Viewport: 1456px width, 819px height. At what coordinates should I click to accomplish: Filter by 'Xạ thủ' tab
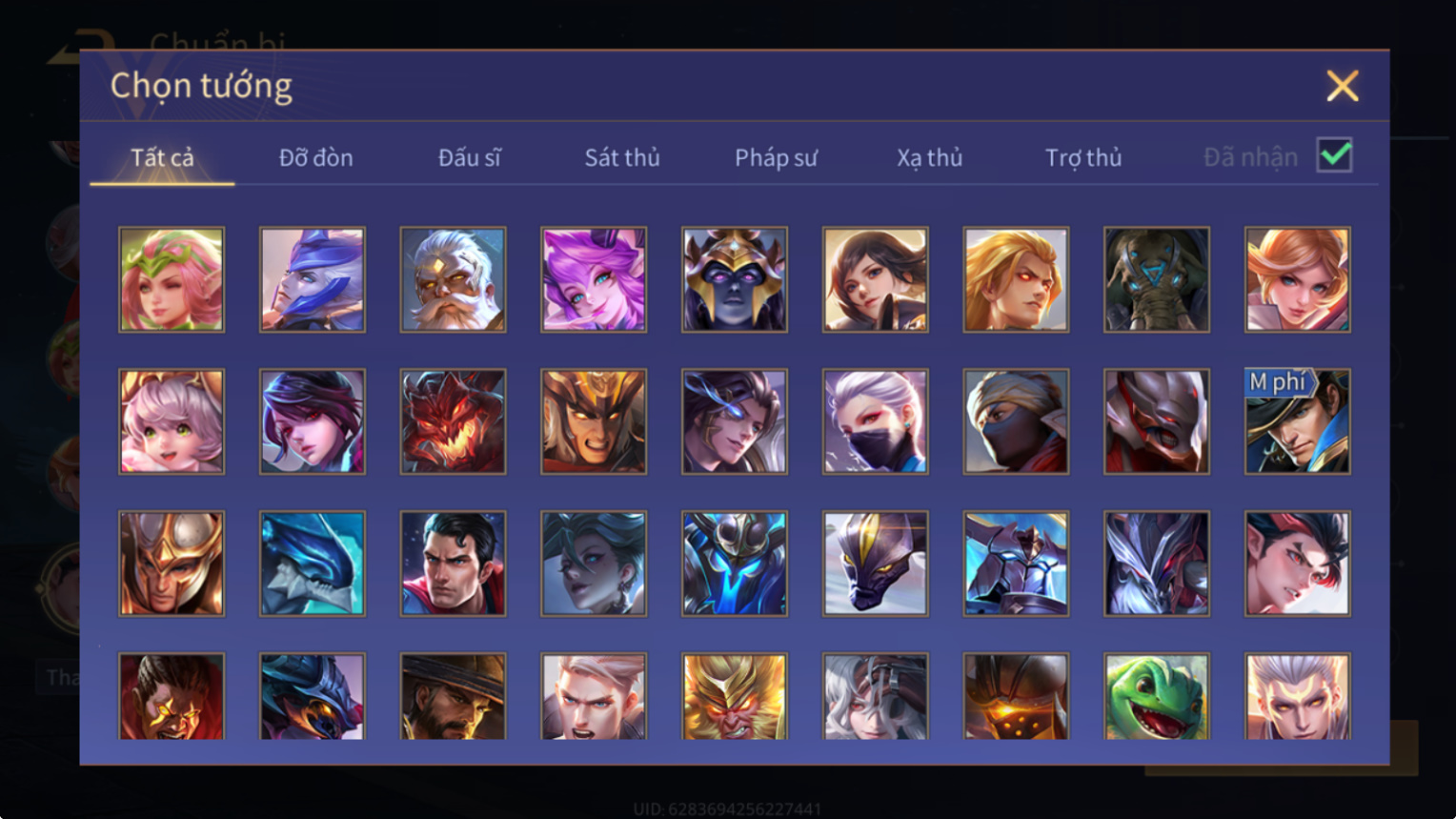(x=929, y=157)
